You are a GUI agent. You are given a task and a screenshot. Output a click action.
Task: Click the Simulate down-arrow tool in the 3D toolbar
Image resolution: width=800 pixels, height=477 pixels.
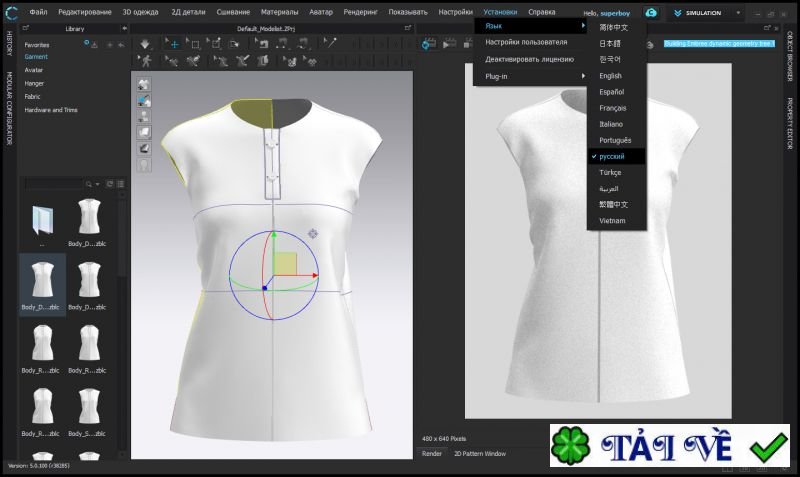147,44
